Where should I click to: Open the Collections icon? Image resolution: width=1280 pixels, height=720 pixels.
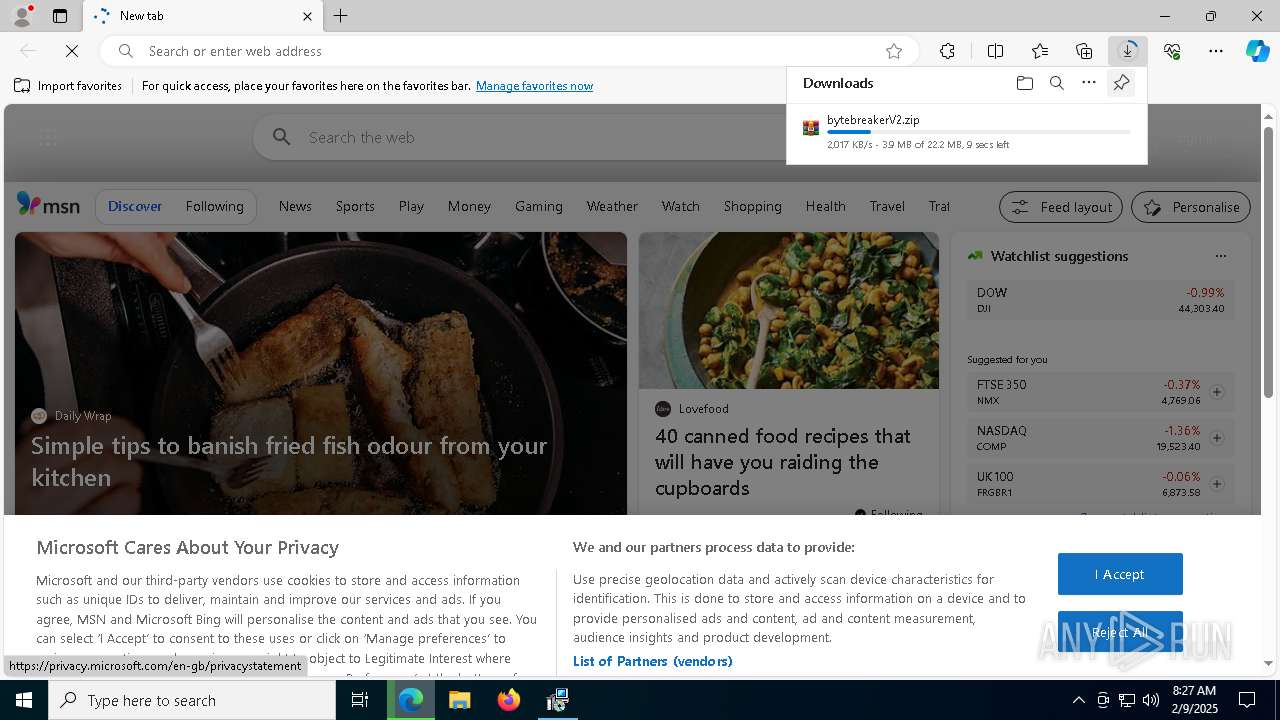pos(1084,51)
